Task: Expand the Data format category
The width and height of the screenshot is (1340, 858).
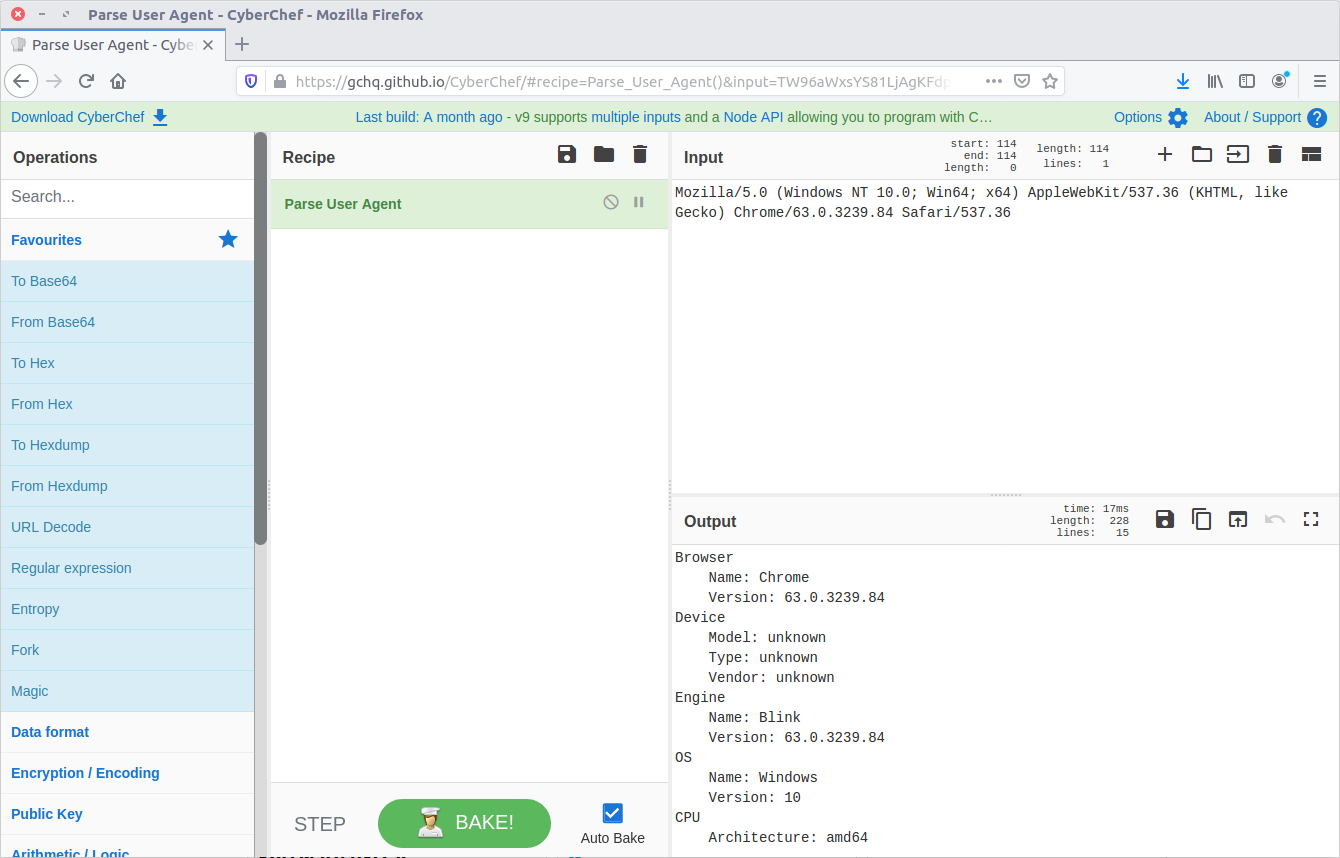Action: click(50, 732)
